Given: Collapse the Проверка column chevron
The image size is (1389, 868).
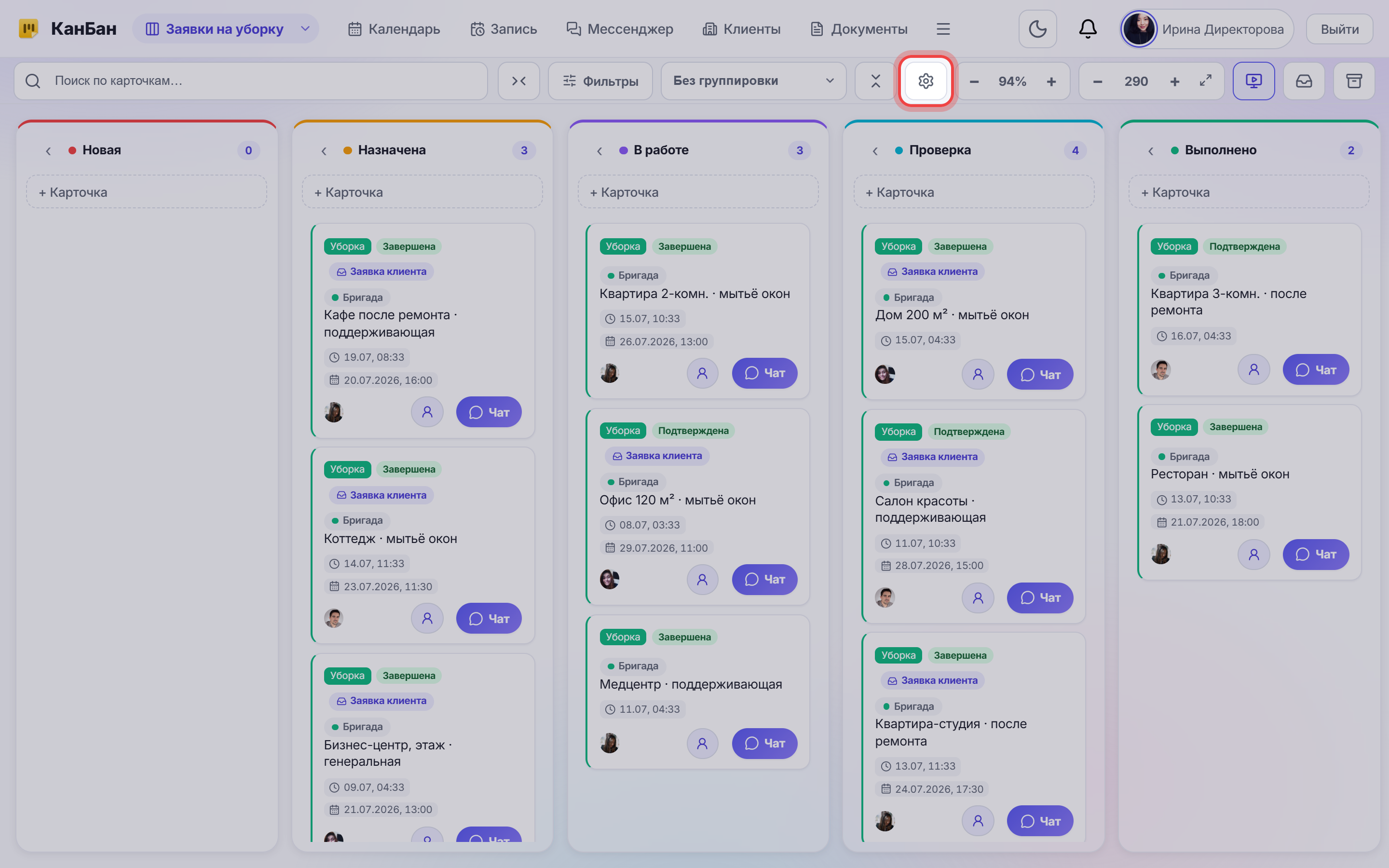Looking at the screenshot, I should pyautogui.click(x=875, y=150).
